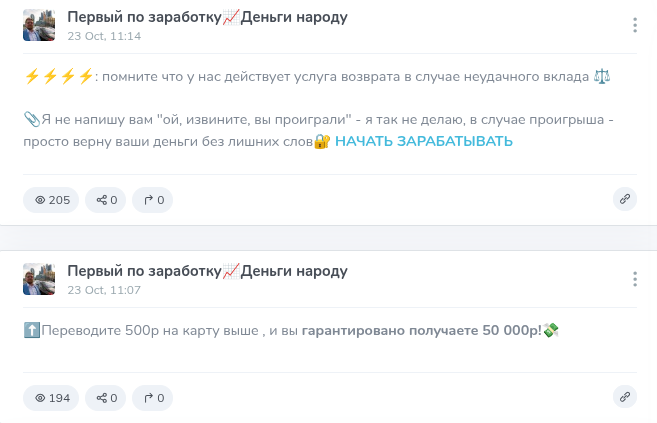Click the forwards arrow counter on the 11:07 post
The height and width of the screenshot is (423, 657).
coord(154,398)
